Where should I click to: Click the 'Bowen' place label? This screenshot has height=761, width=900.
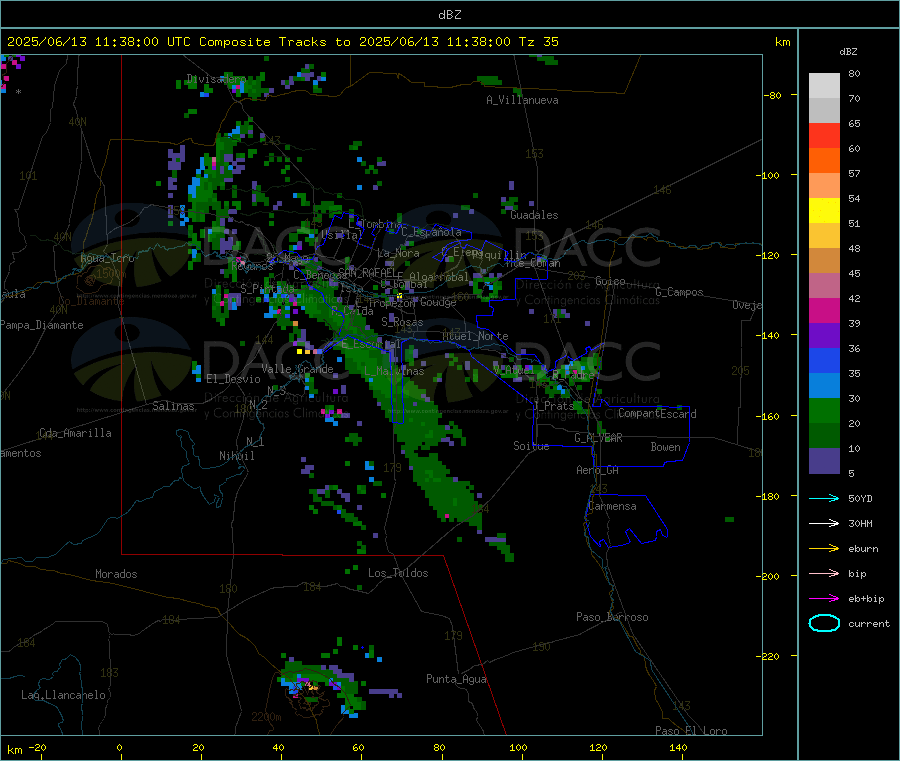[665, 447]
